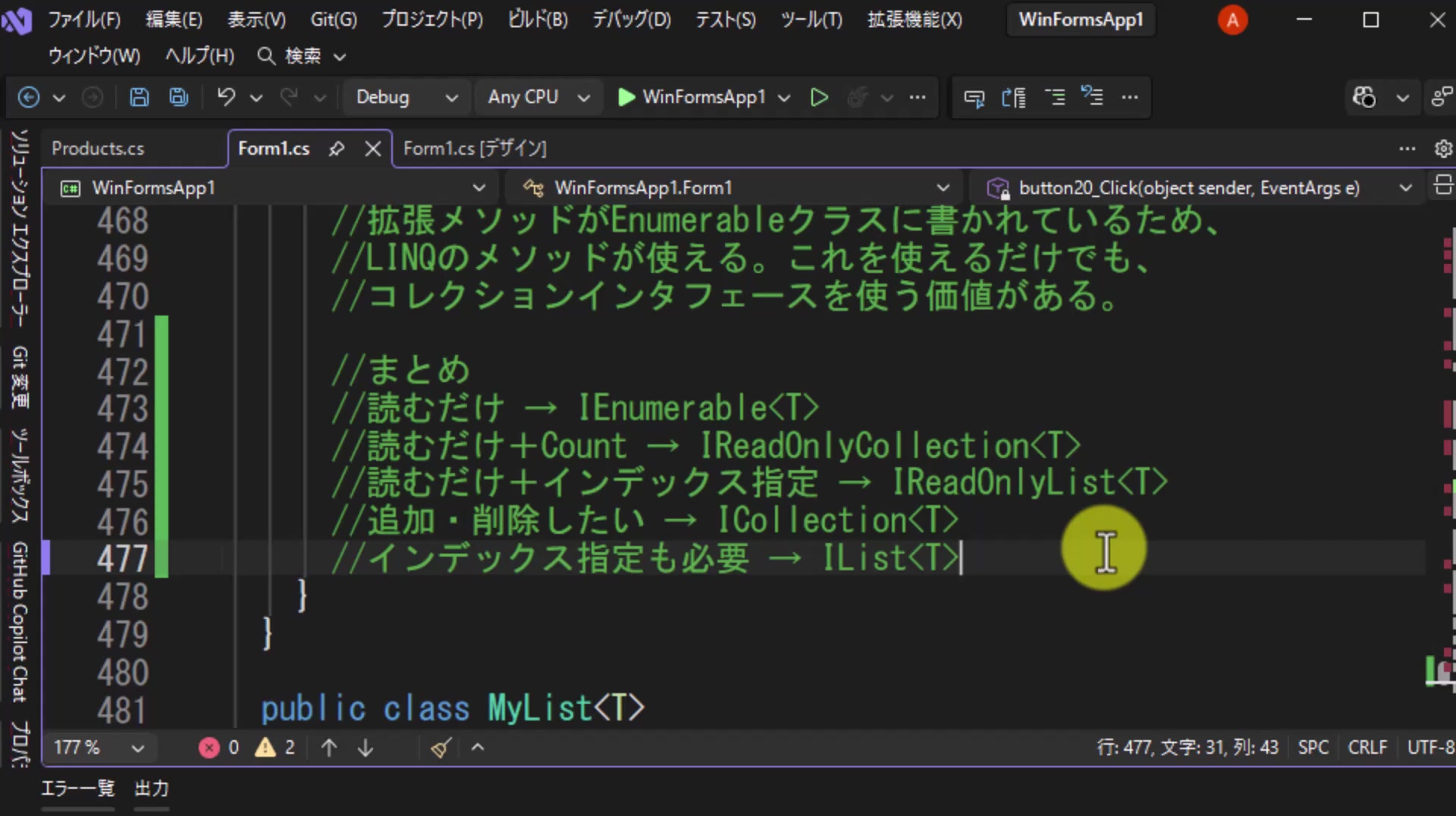Start without debugging using the outlined play icon
The image size is (1456, 816).
[x=819, y=97]
